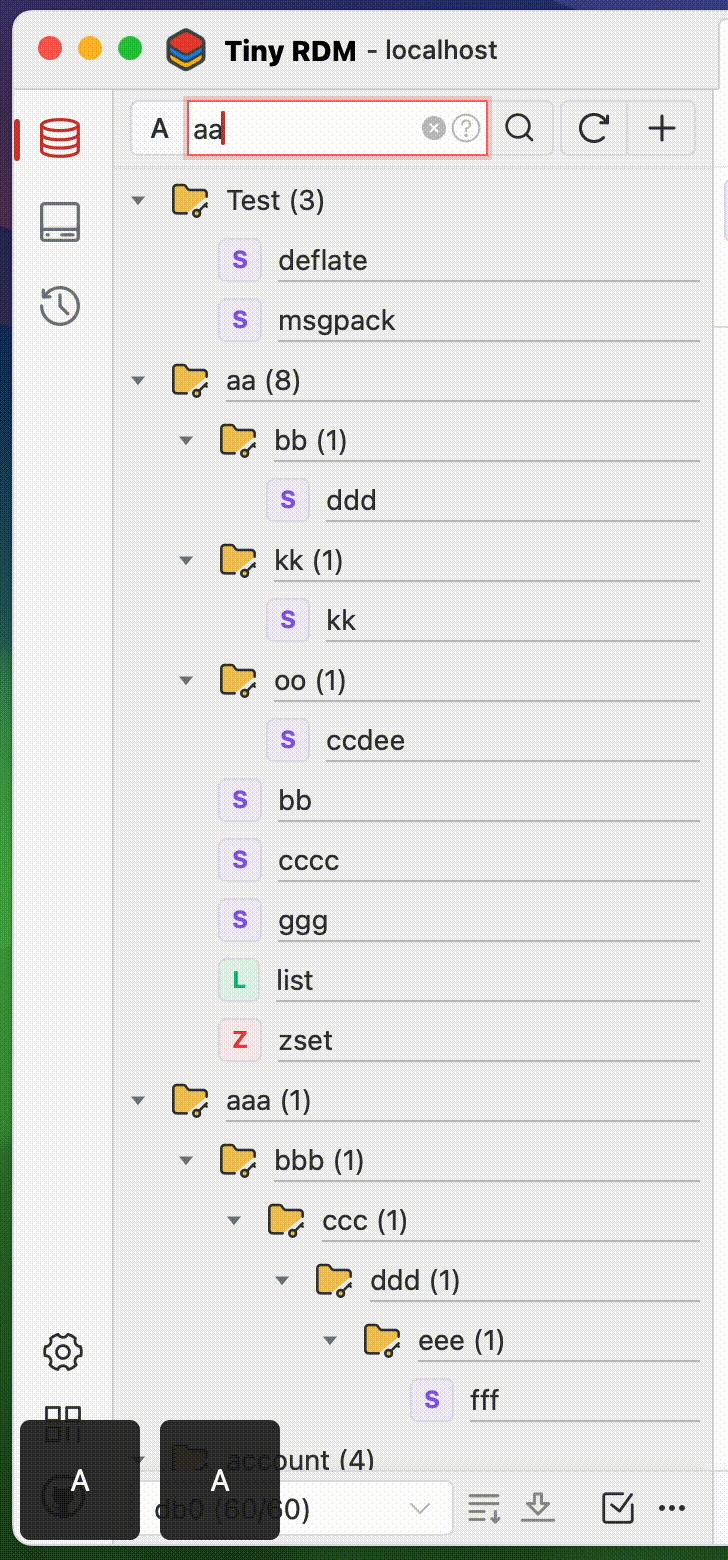The height and width of the screenshot is (1560, 728).
Task: Click the refresh keys icon
Action: (594, 129)
